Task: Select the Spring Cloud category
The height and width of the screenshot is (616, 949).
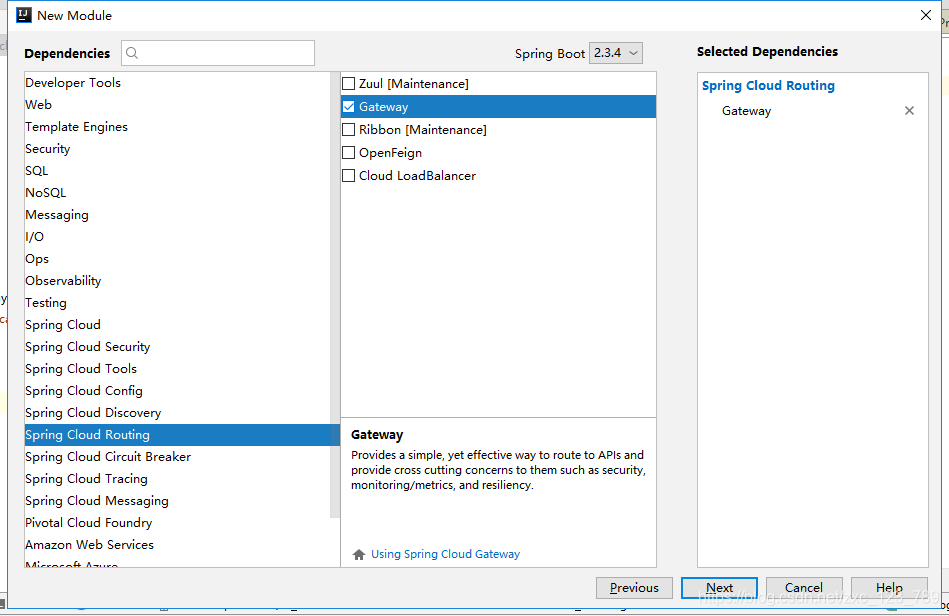Action: (x=178, y=325)
